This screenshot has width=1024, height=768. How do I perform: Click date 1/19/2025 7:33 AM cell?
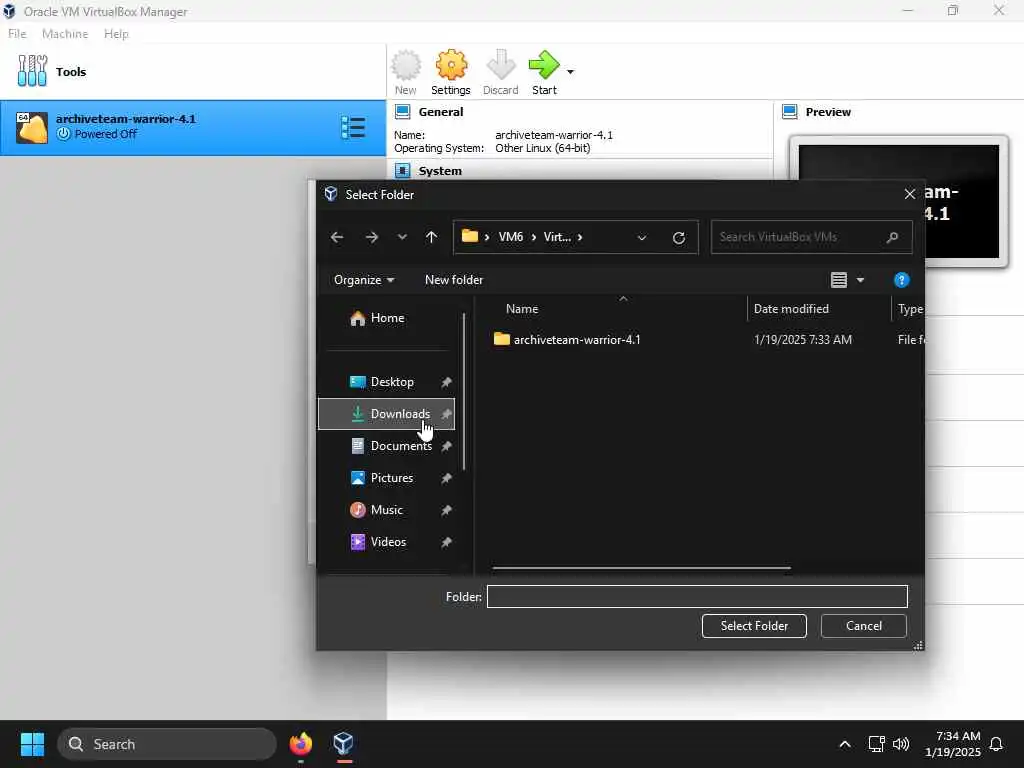point(803,340)
